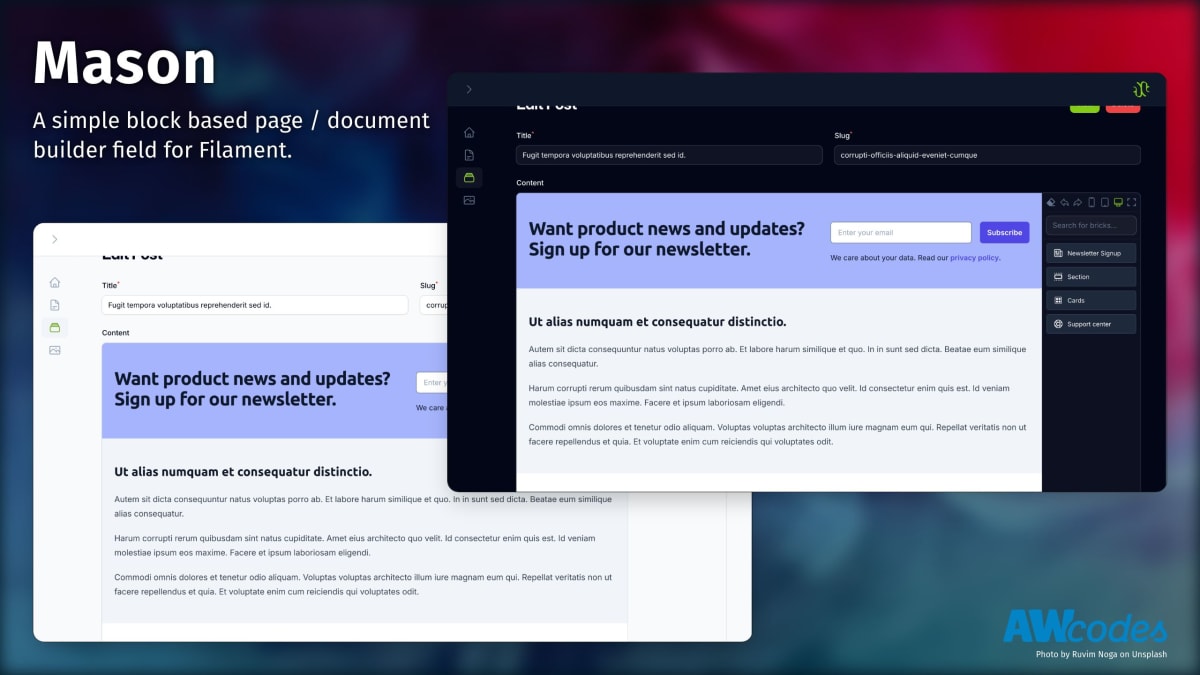Click the Enter your email field in the dark window
1200x675 pixels.
(x=901, y=233)
